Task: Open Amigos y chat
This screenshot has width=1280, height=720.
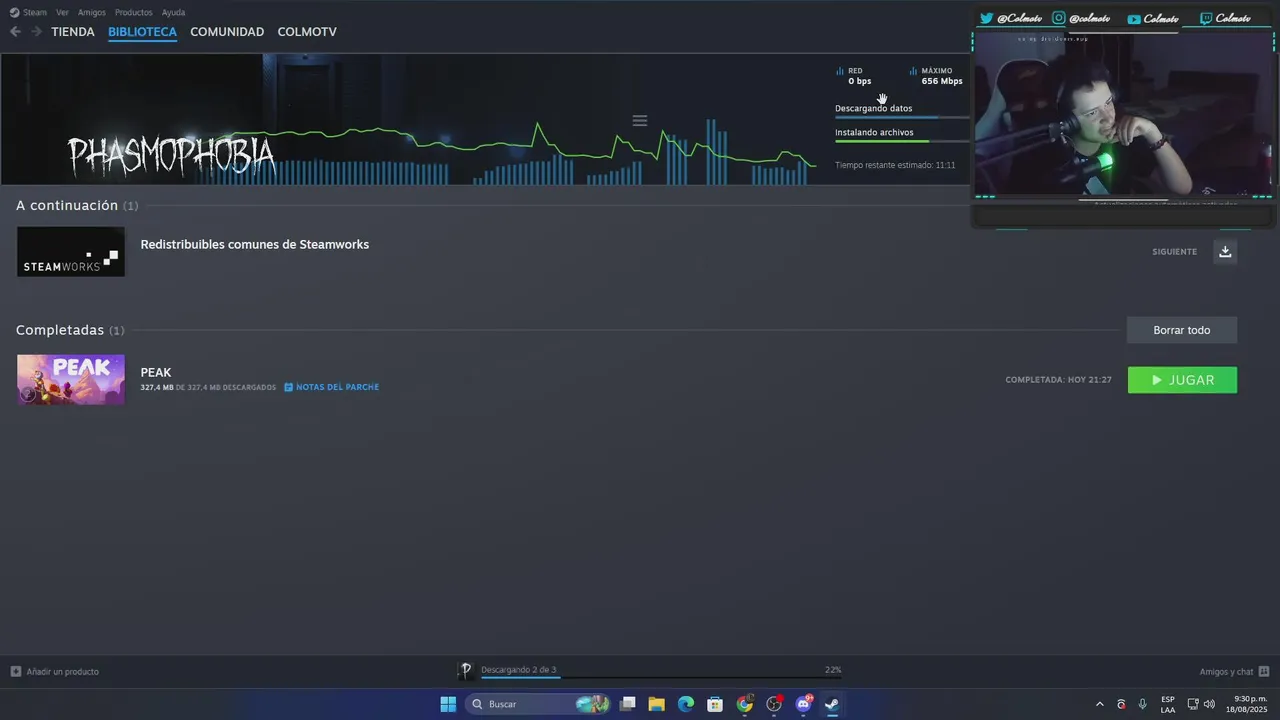Action: pyautogui.click(x=1234, y=672)
